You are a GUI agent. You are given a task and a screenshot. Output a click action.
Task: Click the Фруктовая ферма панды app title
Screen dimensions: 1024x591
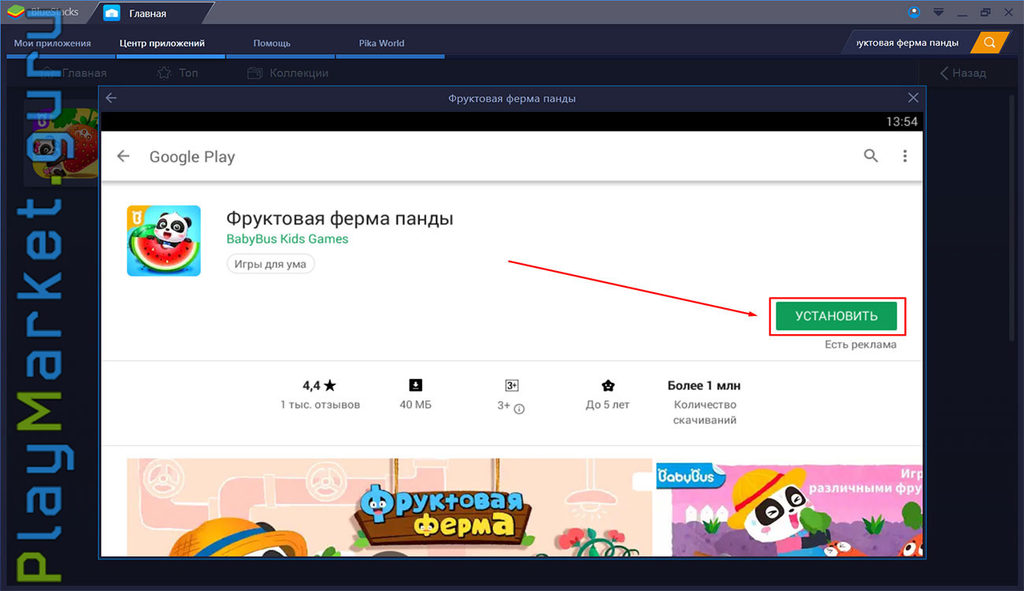tap(340, 218)
